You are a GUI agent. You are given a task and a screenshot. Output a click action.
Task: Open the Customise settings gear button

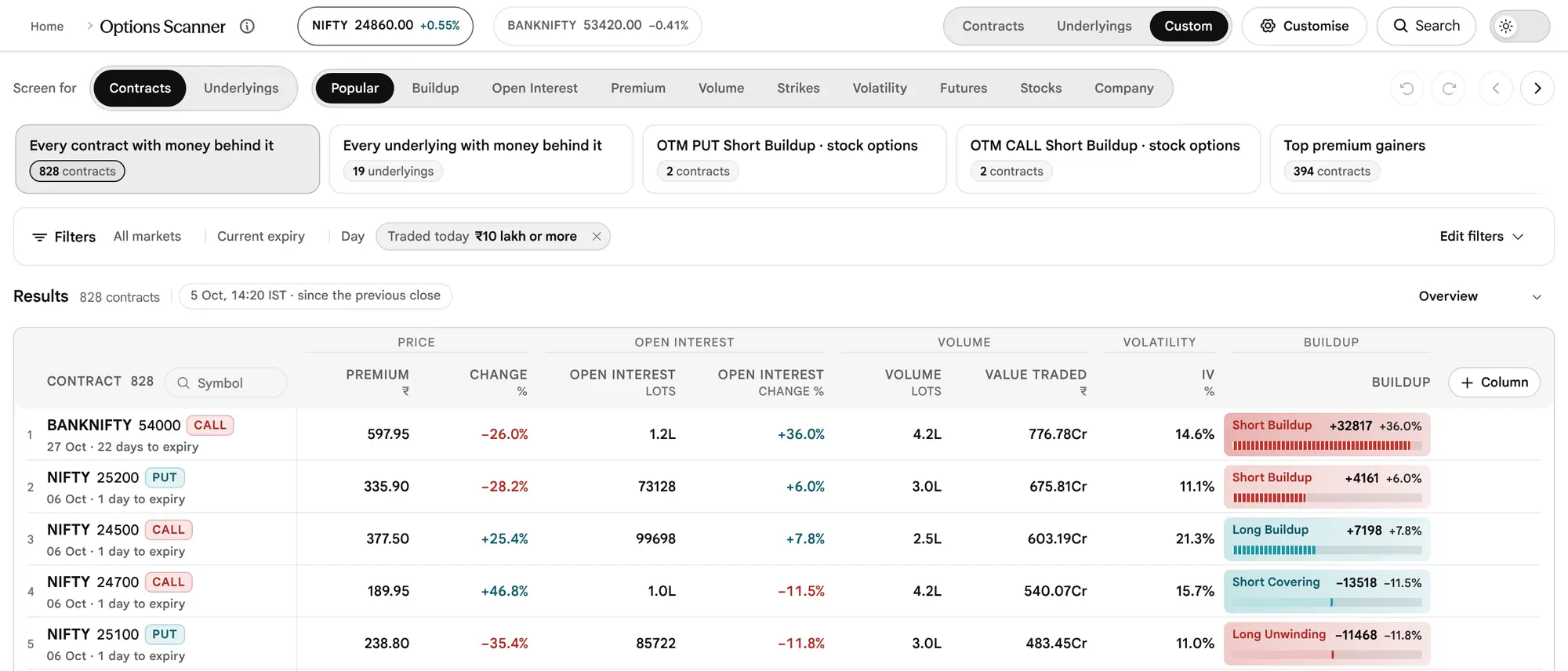pos(1305,26)
